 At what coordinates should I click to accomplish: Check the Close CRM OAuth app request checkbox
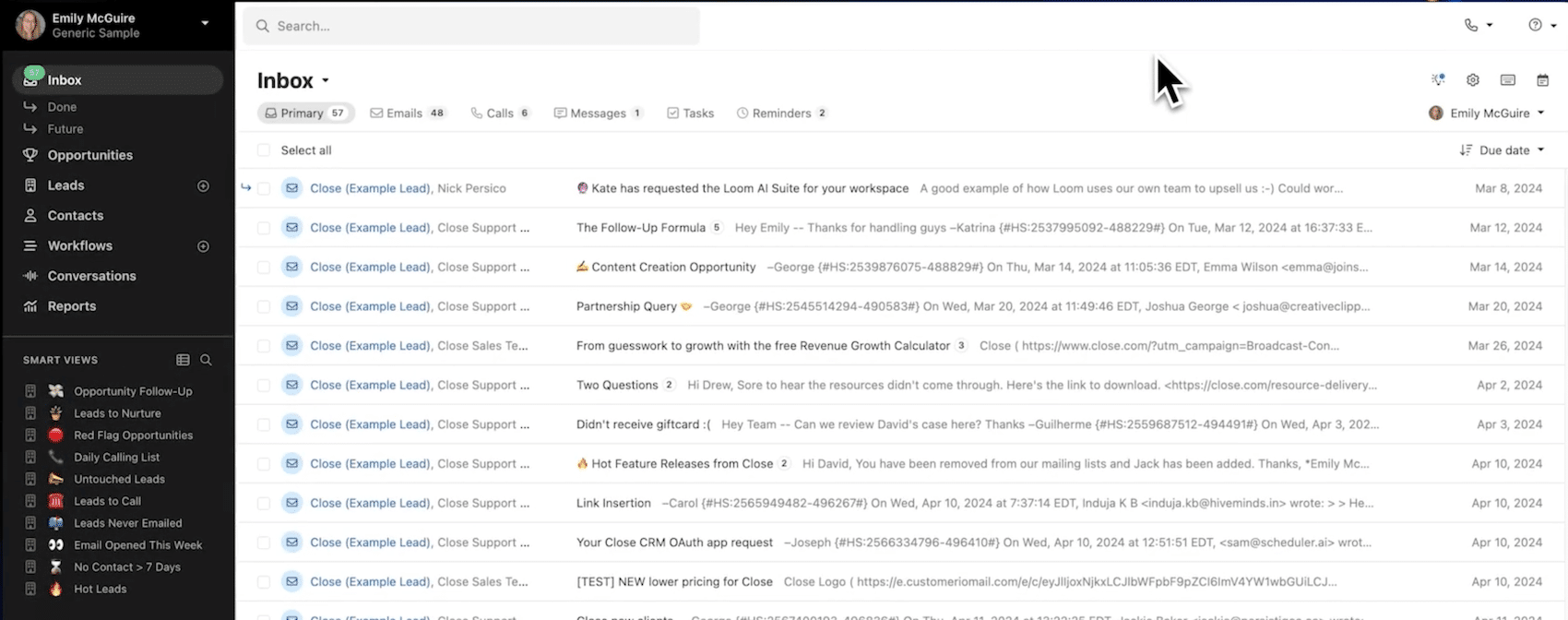(x=264, y=542)
